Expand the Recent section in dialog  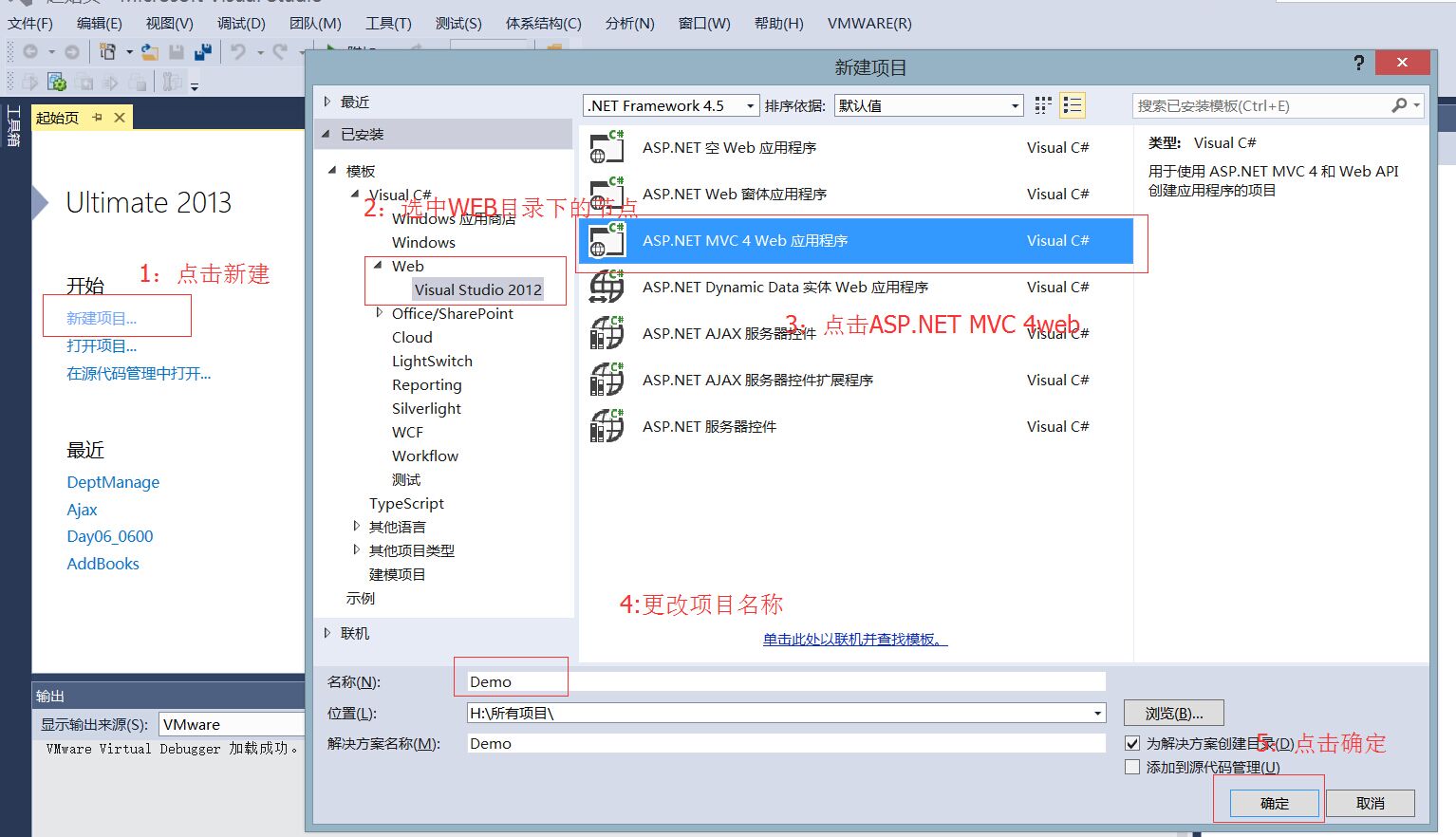[327, 102]
